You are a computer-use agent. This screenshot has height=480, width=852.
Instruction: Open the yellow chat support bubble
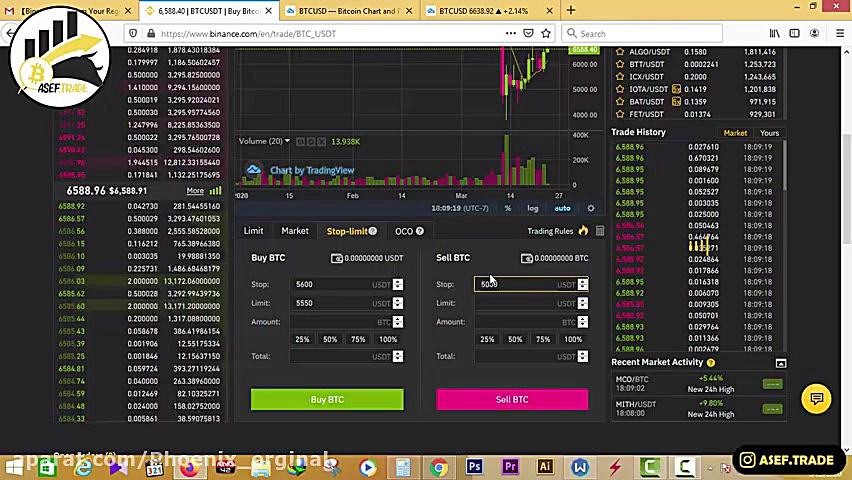[x=816, y=399]
